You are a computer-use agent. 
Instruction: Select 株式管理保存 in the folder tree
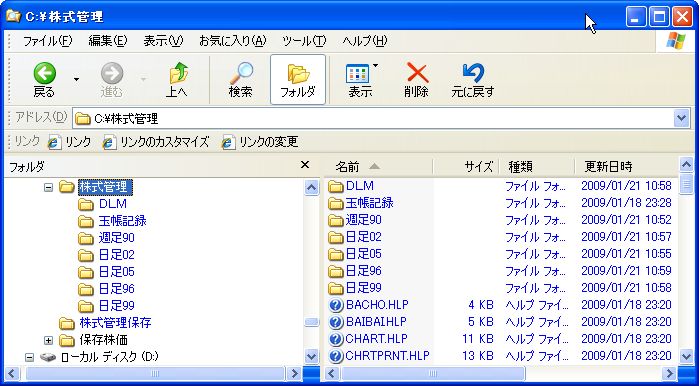click(115, 323)
